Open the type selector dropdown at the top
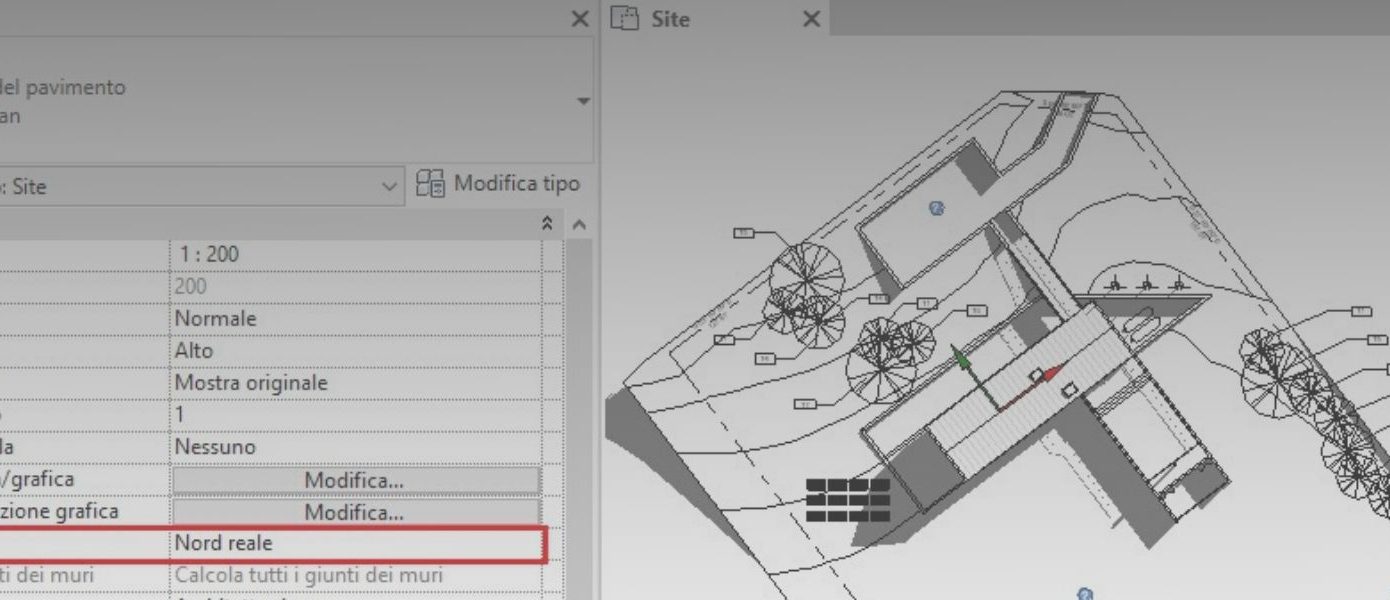 585,100
